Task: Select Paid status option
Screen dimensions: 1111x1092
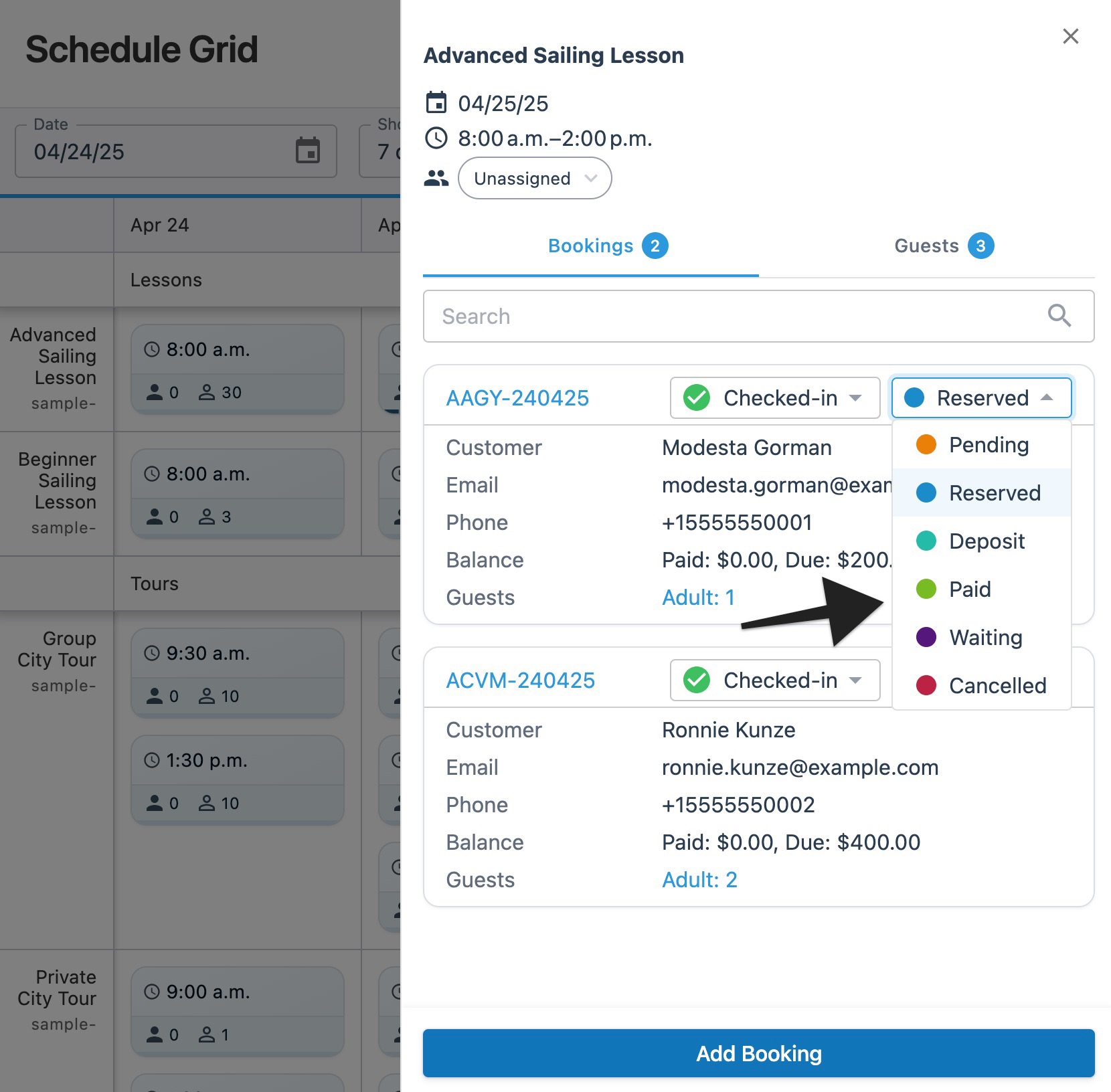Action: tap(982, 589)
